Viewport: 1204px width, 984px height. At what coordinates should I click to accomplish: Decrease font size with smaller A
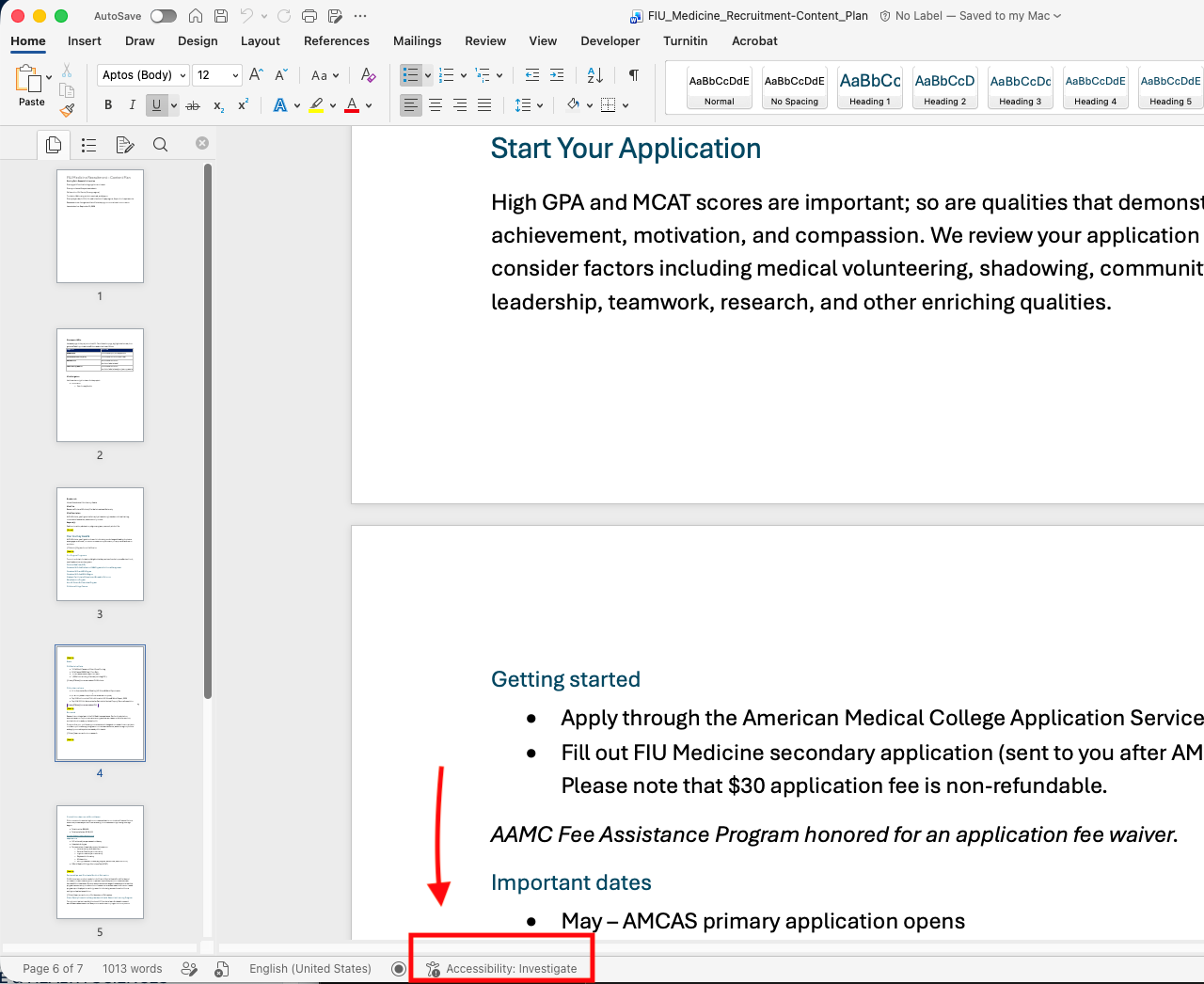(280, 75)
